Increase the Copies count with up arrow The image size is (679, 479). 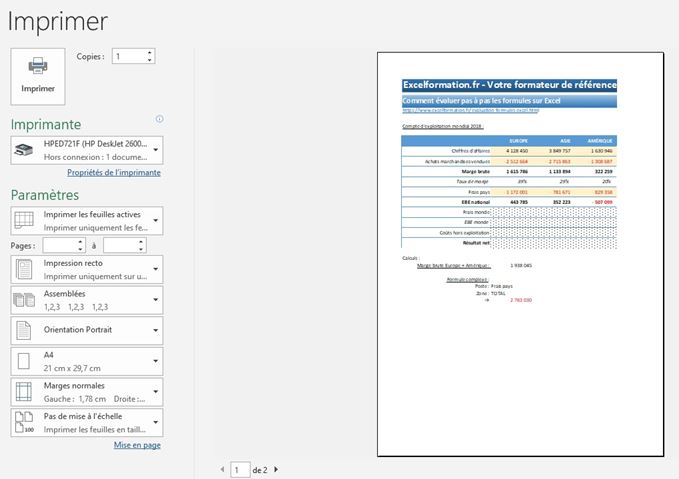pyautogui.click(x=150, y=52)
